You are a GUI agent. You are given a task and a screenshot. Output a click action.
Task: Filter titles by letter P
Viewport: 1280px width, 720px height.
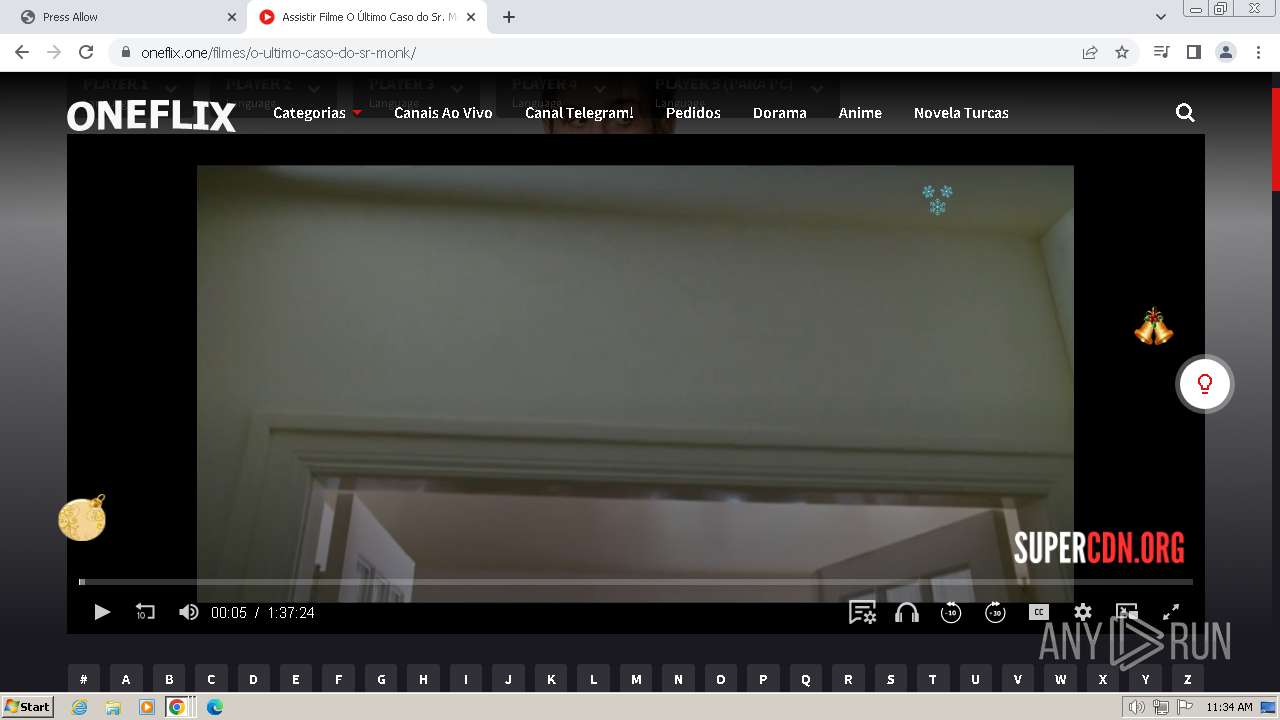point(763,679)
